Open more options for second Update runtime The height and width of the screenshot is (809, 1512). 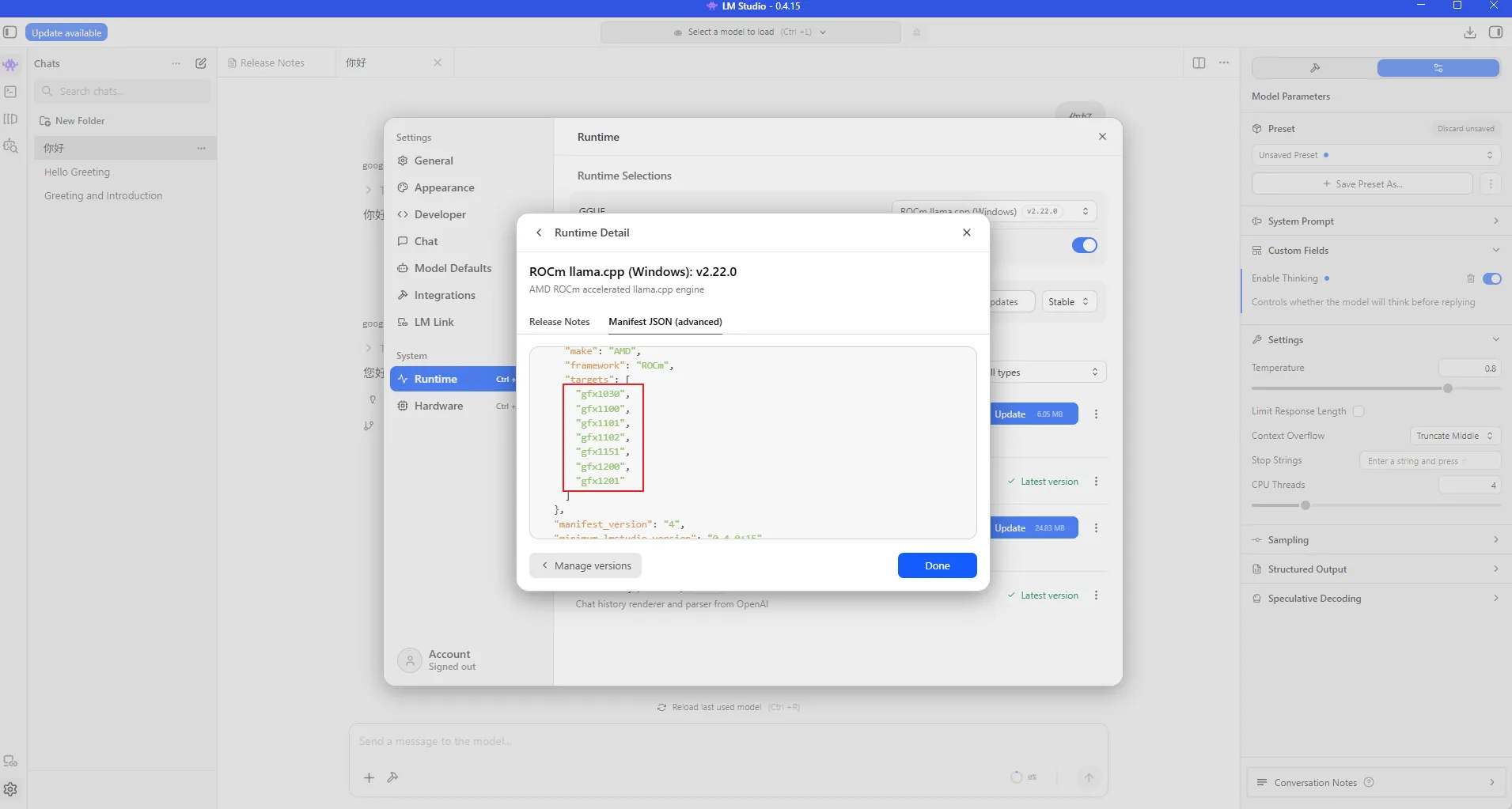pyautogui.click(x=1096, y=528)
